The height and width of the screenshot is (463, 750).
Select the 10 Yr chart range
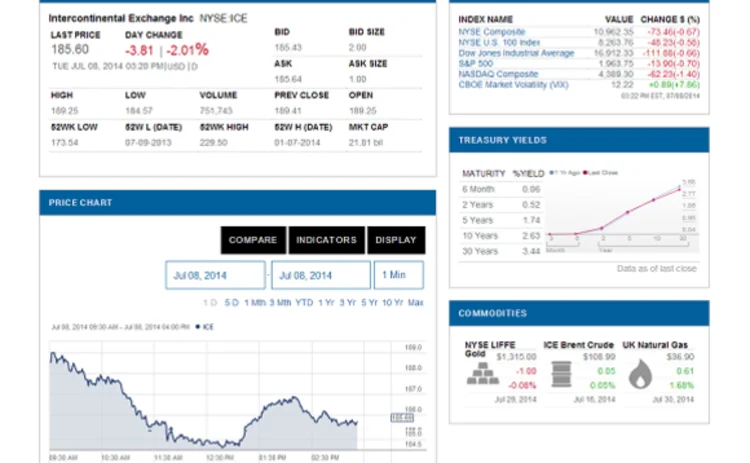click(393, 303)
